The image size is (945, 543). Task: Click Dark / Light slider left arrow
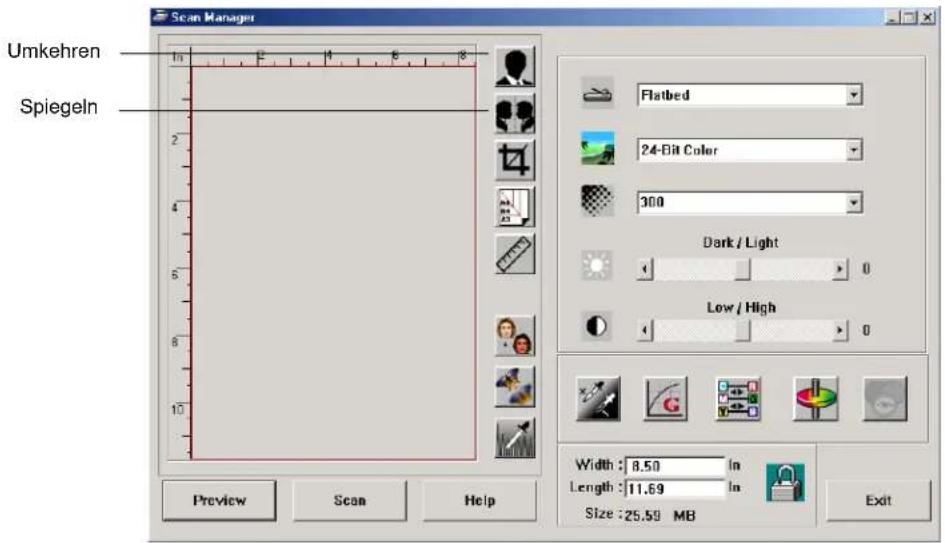[645, 269]
